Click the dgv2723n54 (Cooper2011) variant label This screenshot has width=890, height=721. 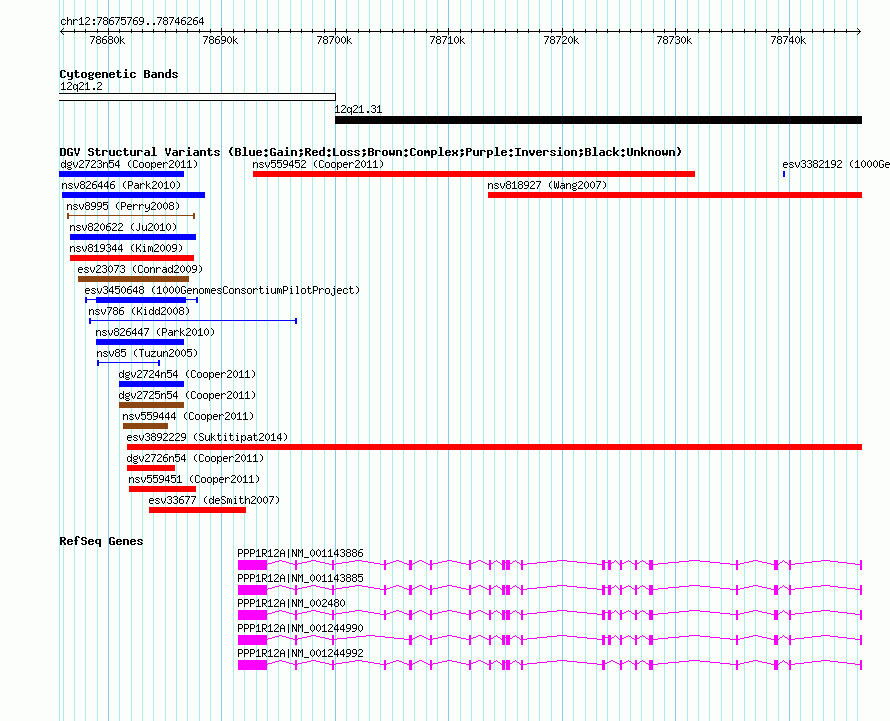coord(129,164)
